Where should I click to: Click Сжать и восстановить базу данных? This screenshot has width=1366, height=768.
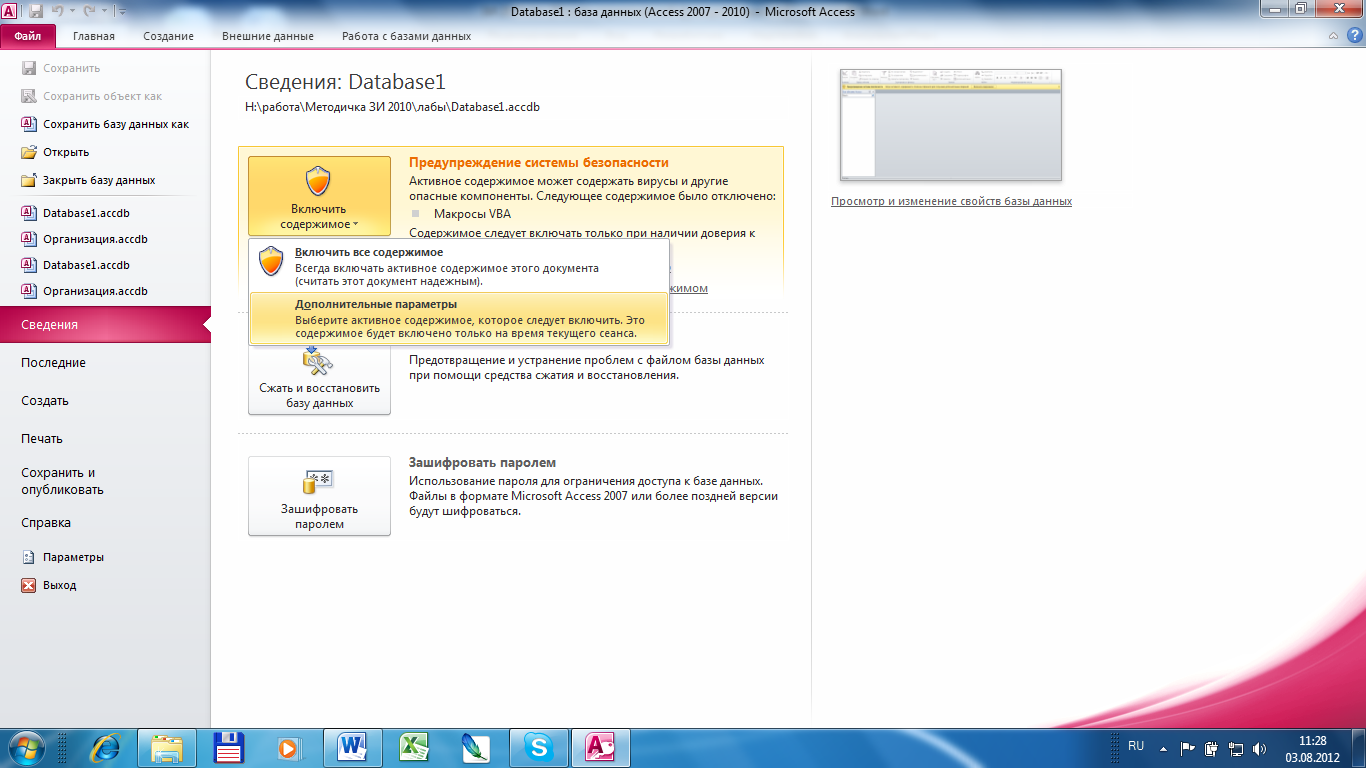point(319,380)
